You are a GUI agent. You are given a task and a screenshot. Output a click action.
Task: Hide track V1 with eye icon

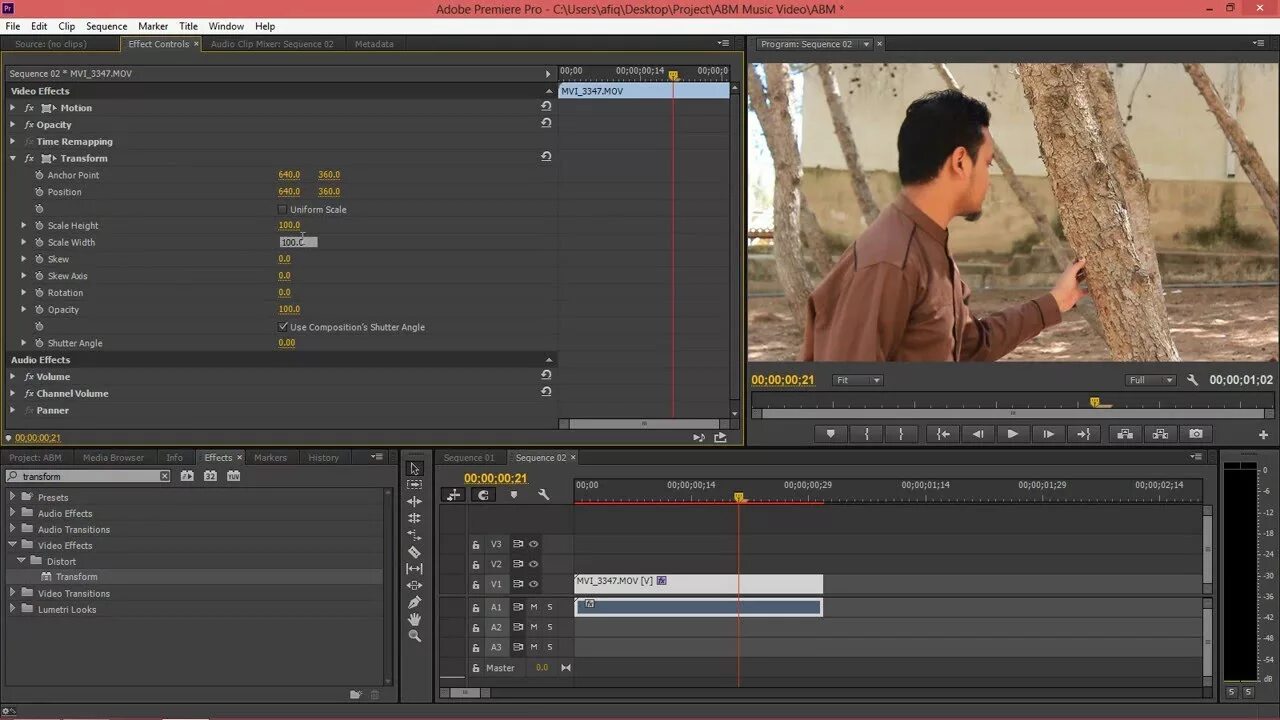tap(534, 584)
